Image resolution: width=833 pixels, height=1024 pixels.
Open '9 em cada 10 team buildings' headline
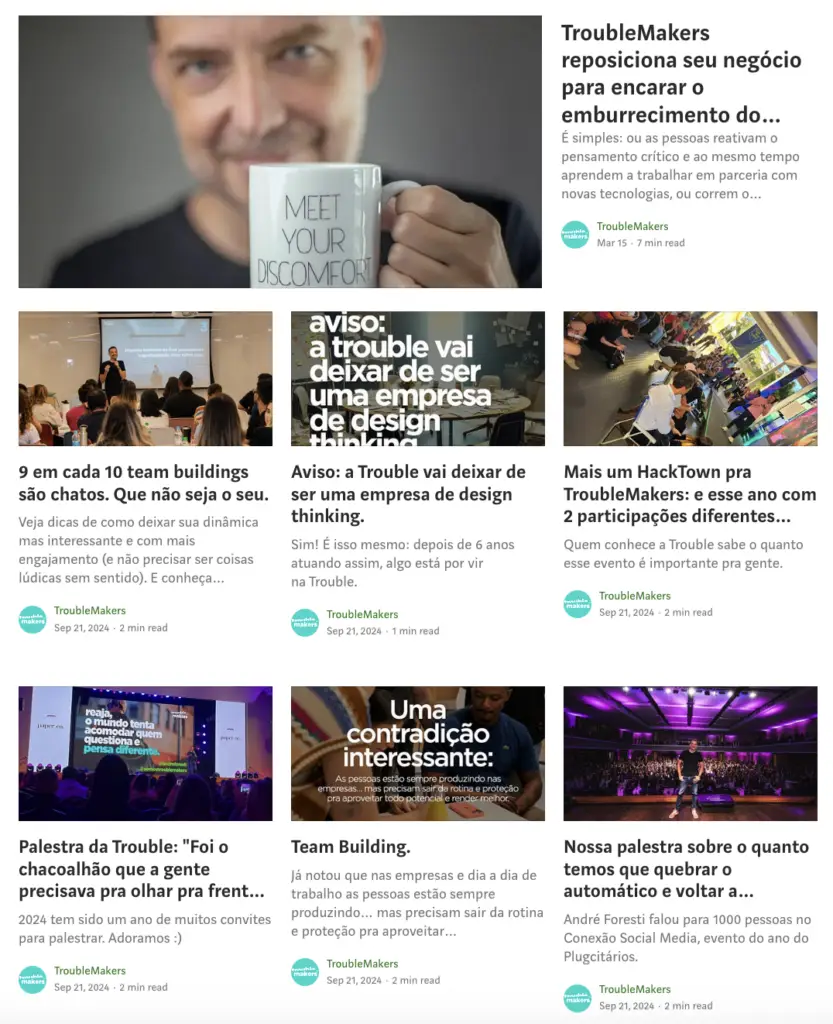[144, 483]
